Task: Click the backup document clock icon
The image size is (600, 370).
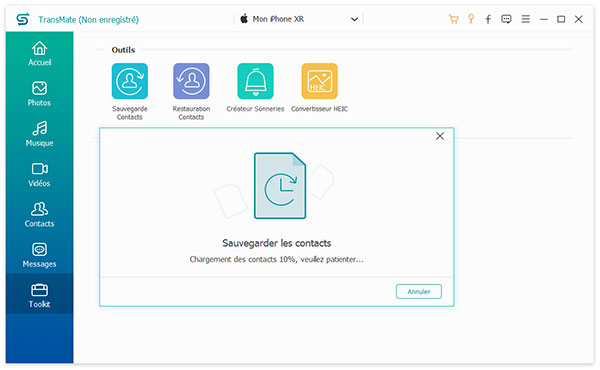Action: coord(280,186)
